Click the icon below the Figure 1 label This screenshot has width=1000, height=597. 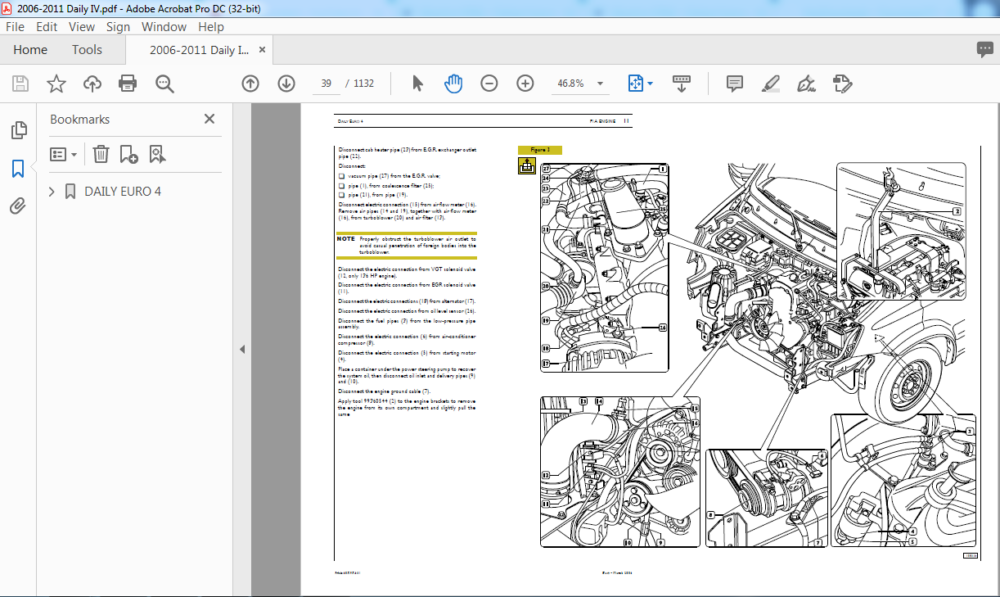527,166
